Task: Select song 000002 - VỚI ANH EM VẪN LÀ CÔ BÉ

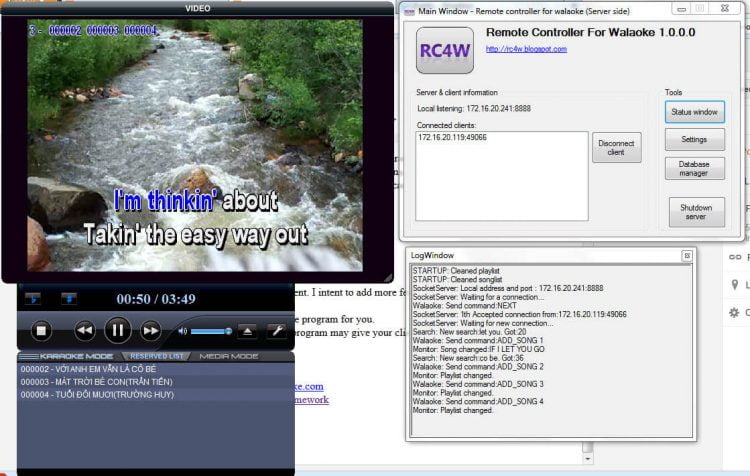Action: [156, 369]
